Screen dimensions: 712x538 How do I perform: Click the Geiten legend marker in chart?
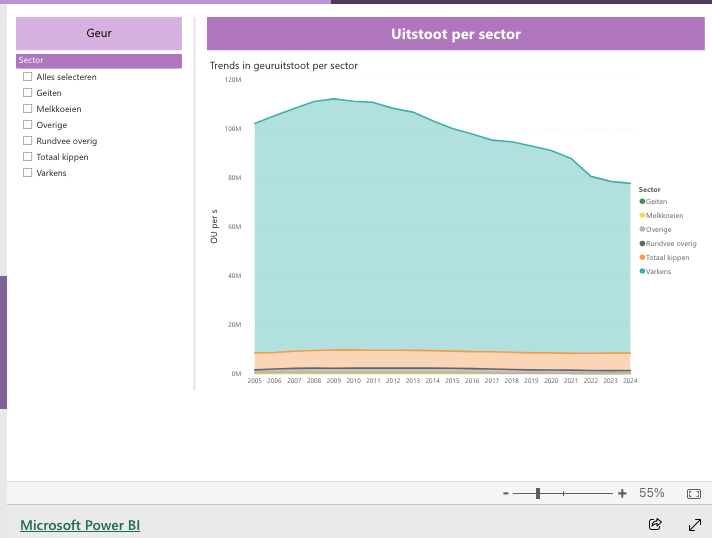642,202
